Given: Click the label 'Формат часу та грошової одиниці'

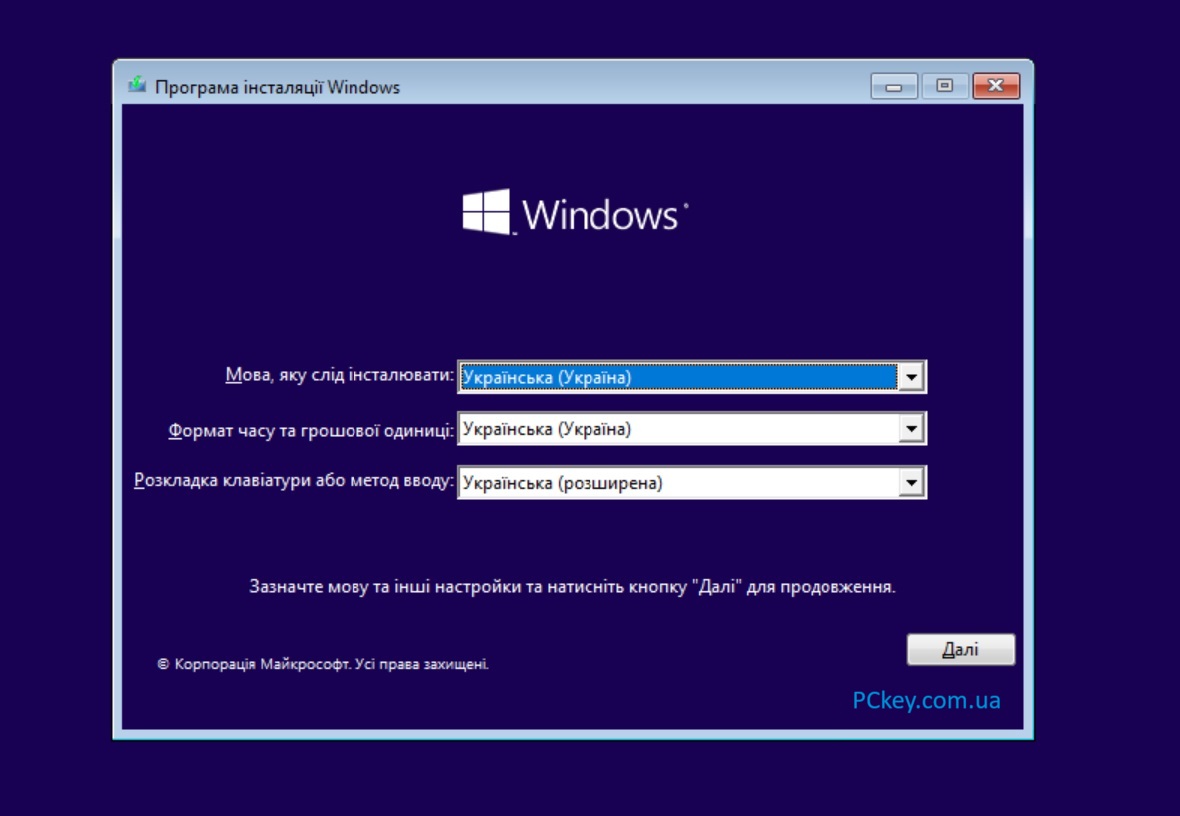Looking at the screenshot, I should click(x=311, y=431).
